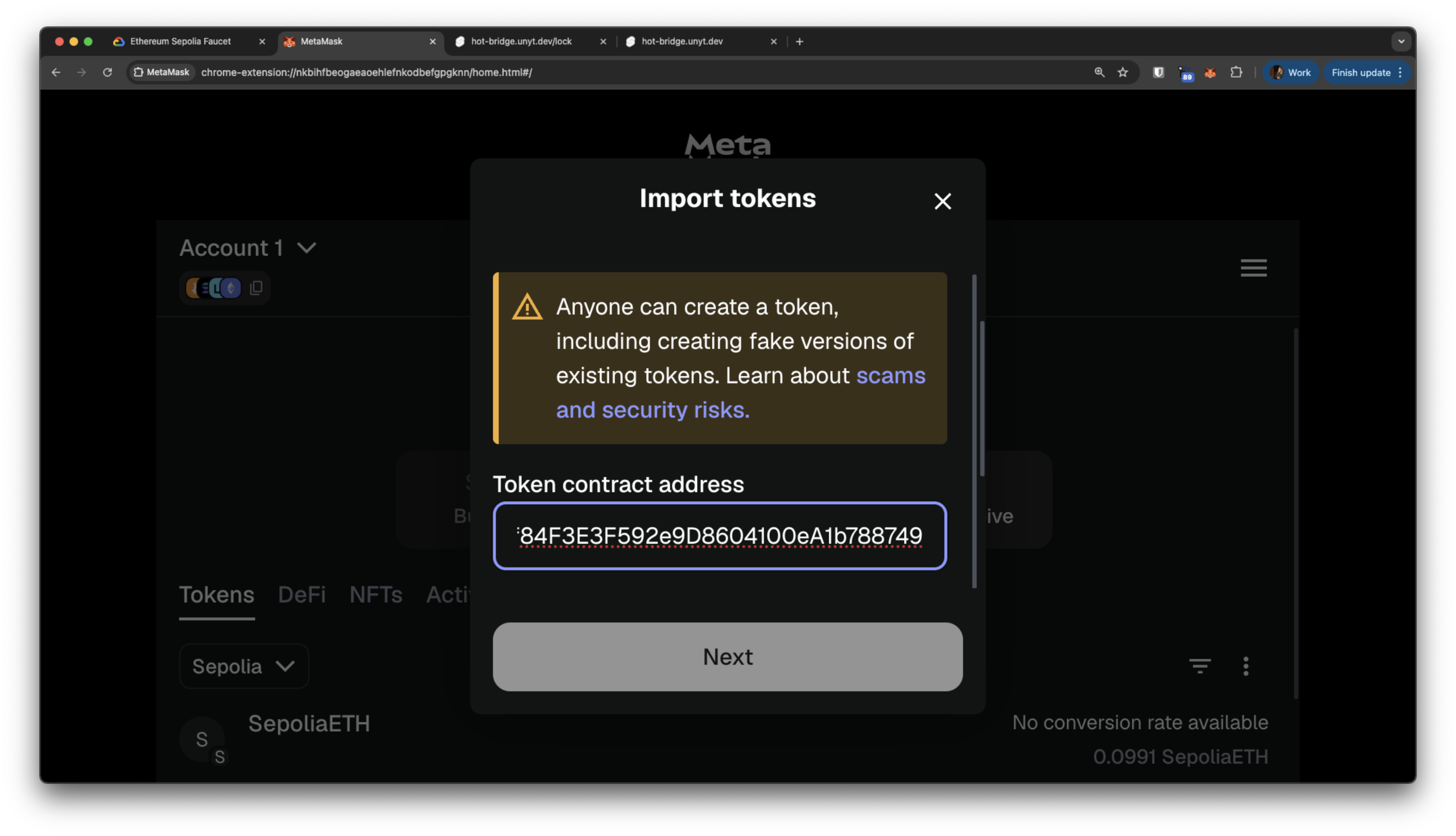Click the tab search chevron at top right
Image resolution: width=1456 pixels, height=836 pixels.
point(1401,41)
